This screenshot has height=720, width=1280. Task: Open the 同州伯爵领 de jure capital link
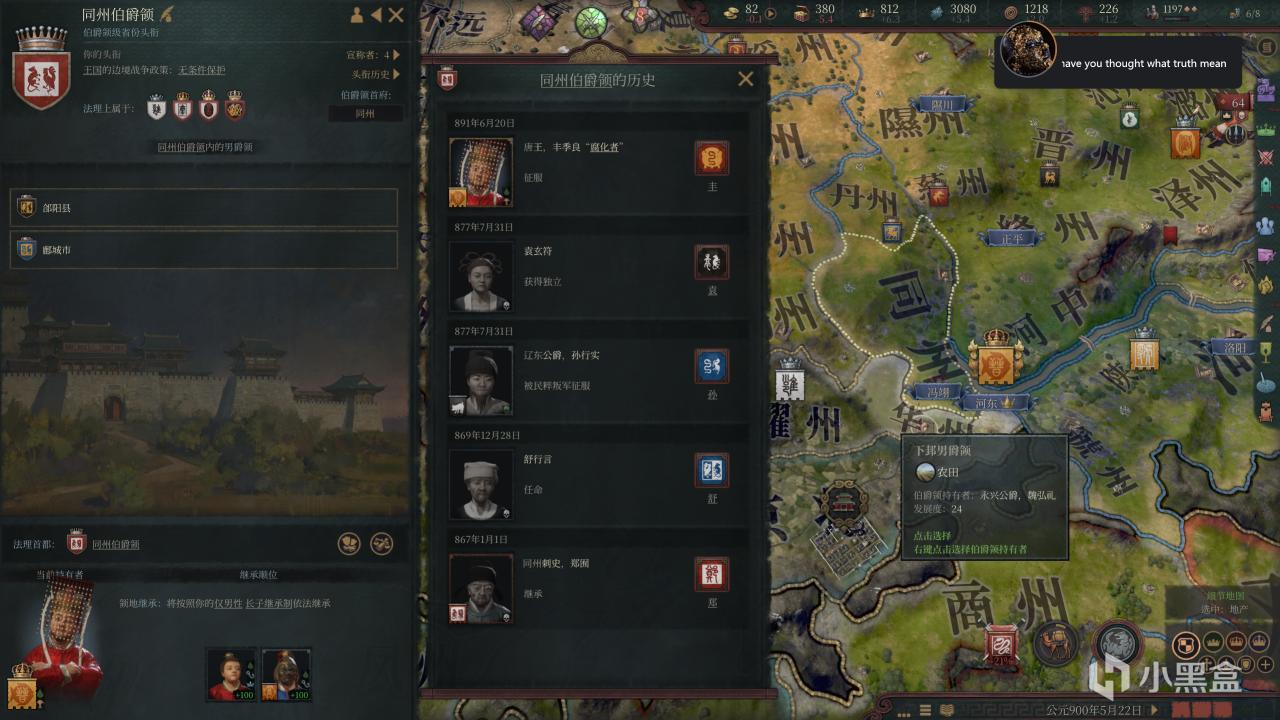click(x=116, y=544)
